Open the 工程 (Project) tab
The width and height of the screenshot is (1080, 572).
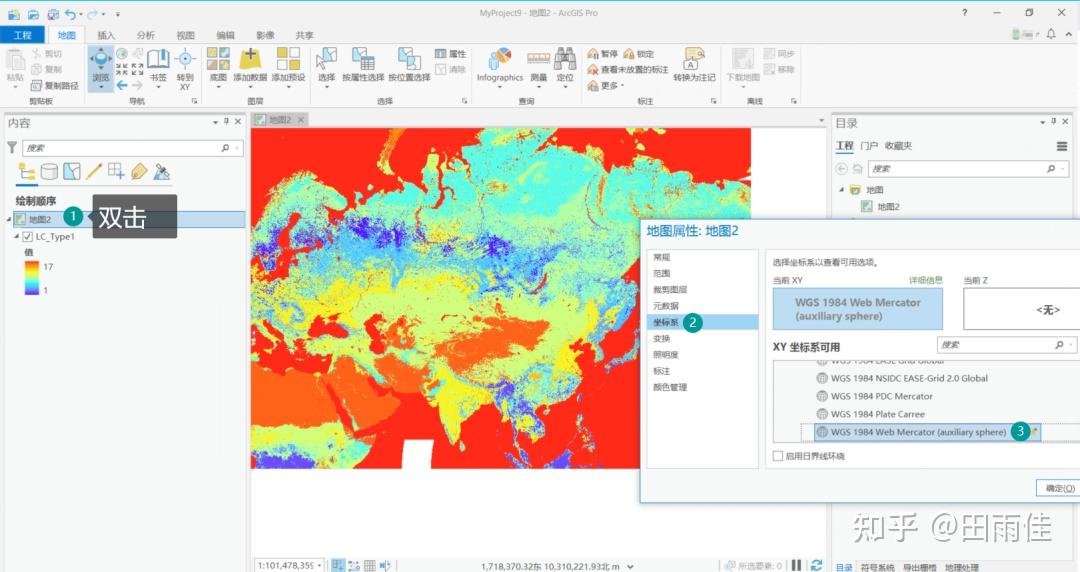pyautogui.click(x=23, y=35)
